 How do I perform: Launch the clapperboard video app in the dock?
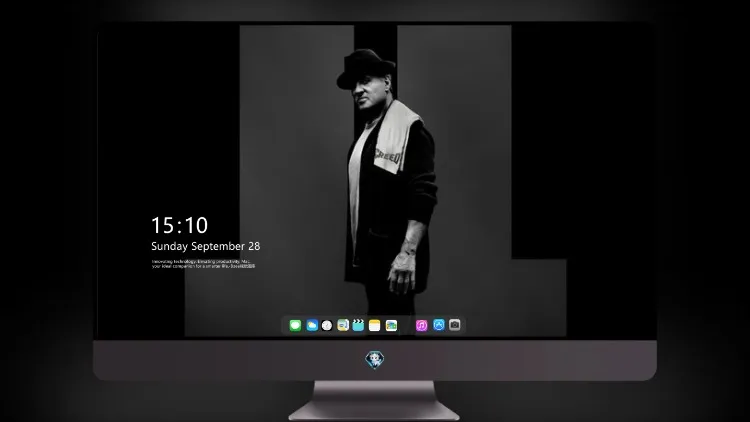[358, 325]
